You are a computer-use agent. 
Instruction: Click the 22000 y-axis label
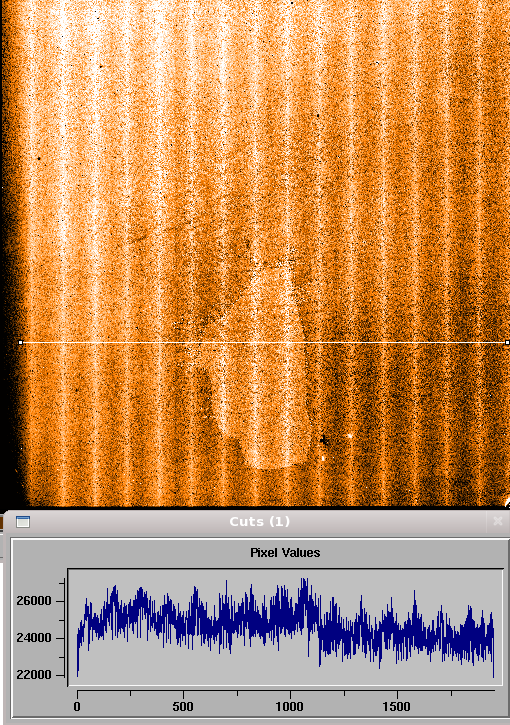point(34,675)
